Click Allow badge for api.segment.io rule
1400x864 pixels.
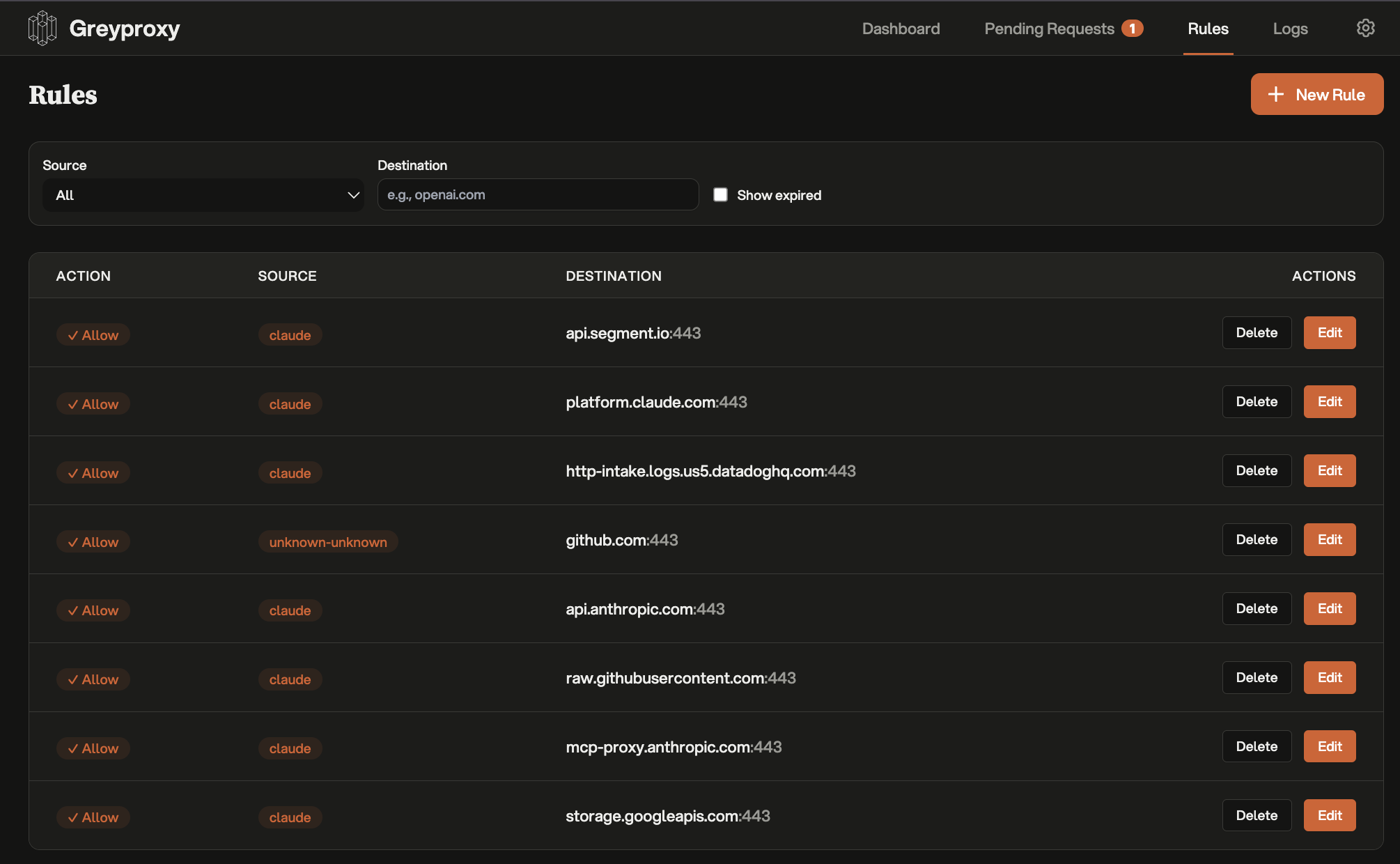pos(93,335)
